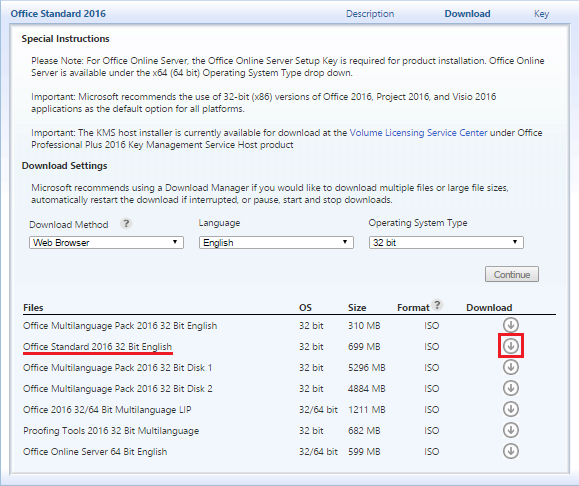579x486 pixels.
Task: Select the Download tab
Action: [467, 14]
